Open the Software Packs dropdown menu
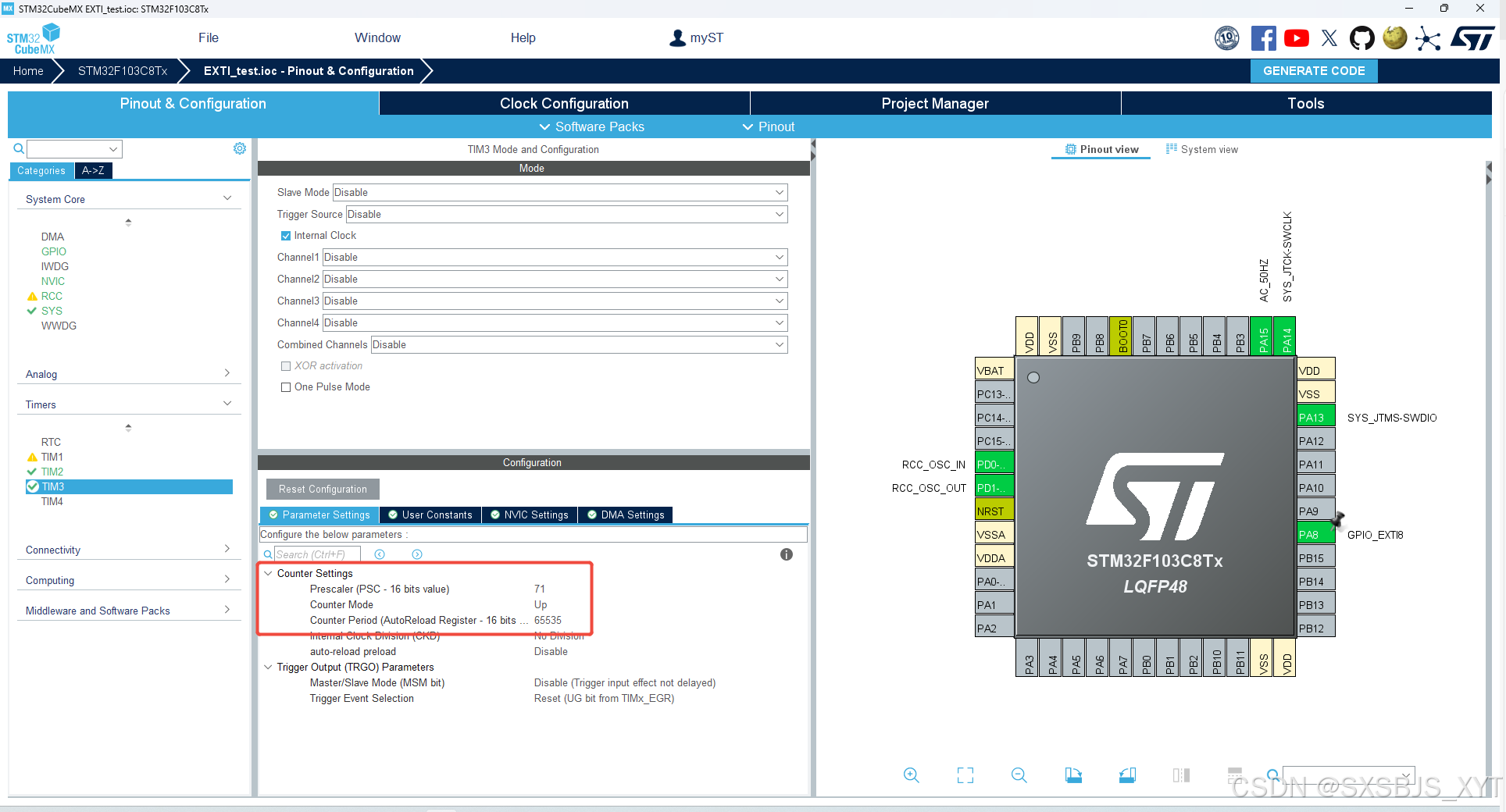The width and height of the screenshot is (1506, 812). (x=591, y=126)
